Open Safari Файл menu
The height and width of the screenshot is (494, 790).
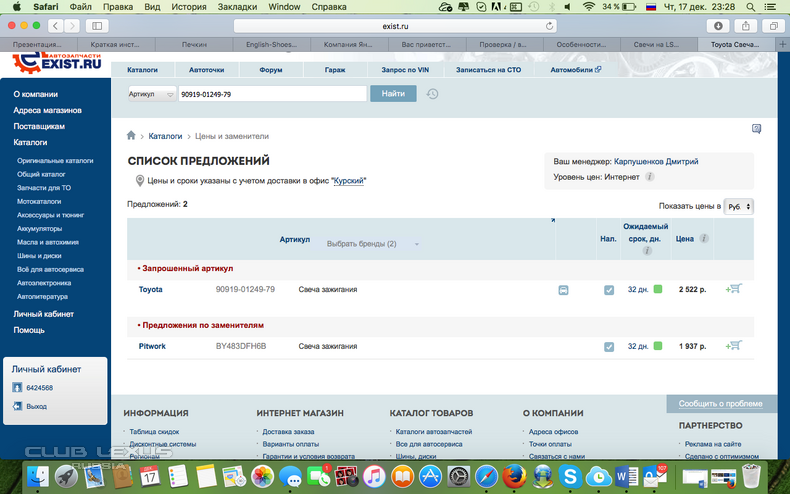[x=81, y=7]
